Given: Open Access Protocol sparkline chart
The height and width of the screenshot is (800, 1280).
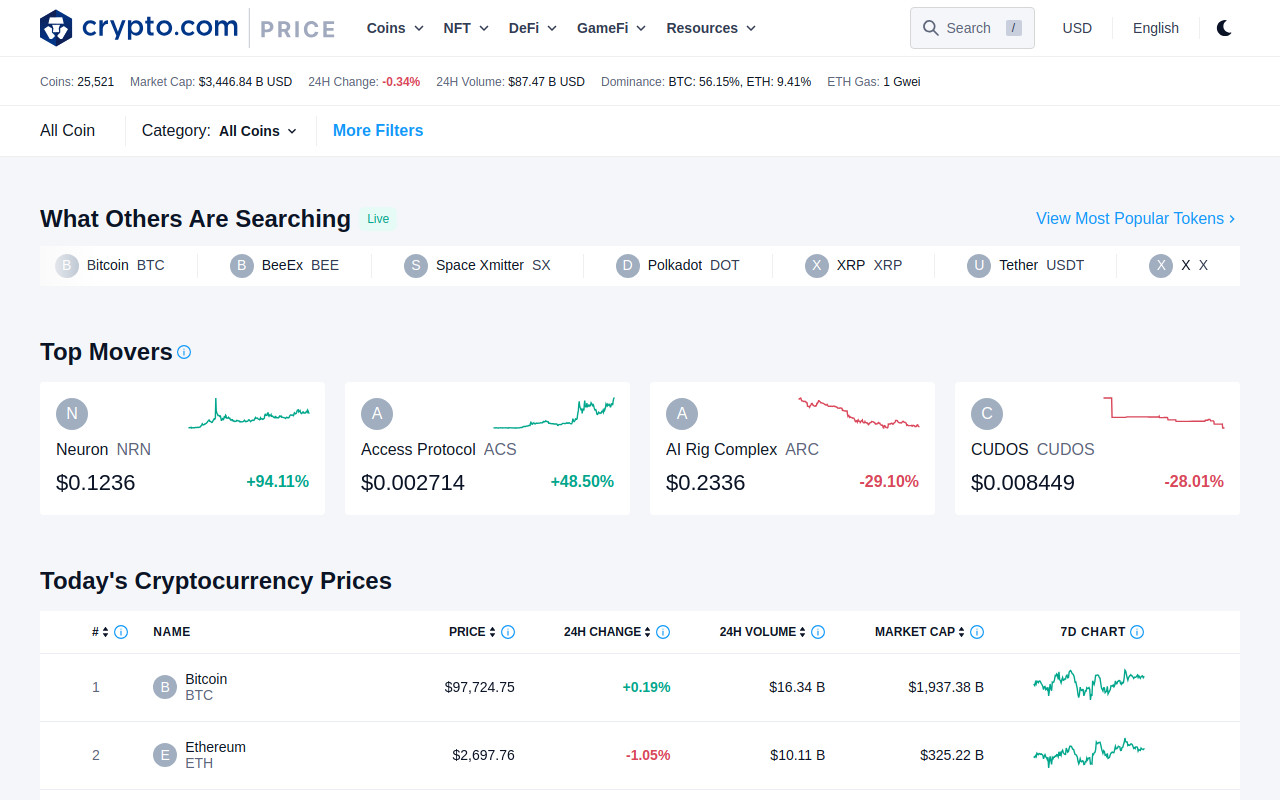Looking at the screenshot, I should point(554,413).
